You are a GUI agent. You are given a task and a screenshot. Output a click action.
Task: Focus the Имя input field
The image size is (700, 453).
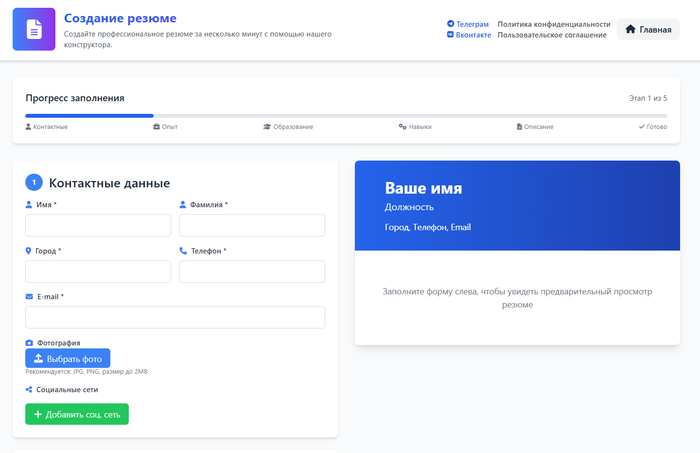[x=98, y=225]
